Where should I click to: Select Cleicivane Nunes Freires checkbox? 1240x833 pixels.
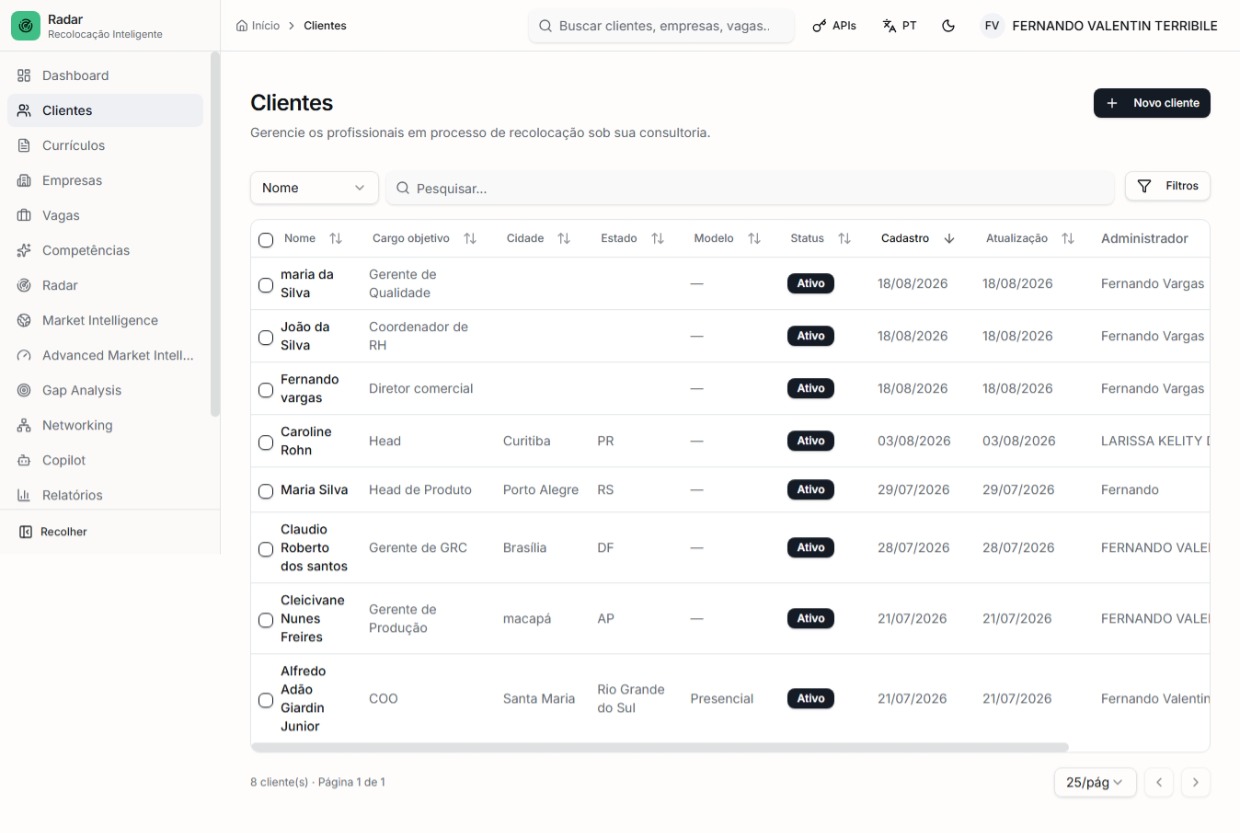(265, 620)
